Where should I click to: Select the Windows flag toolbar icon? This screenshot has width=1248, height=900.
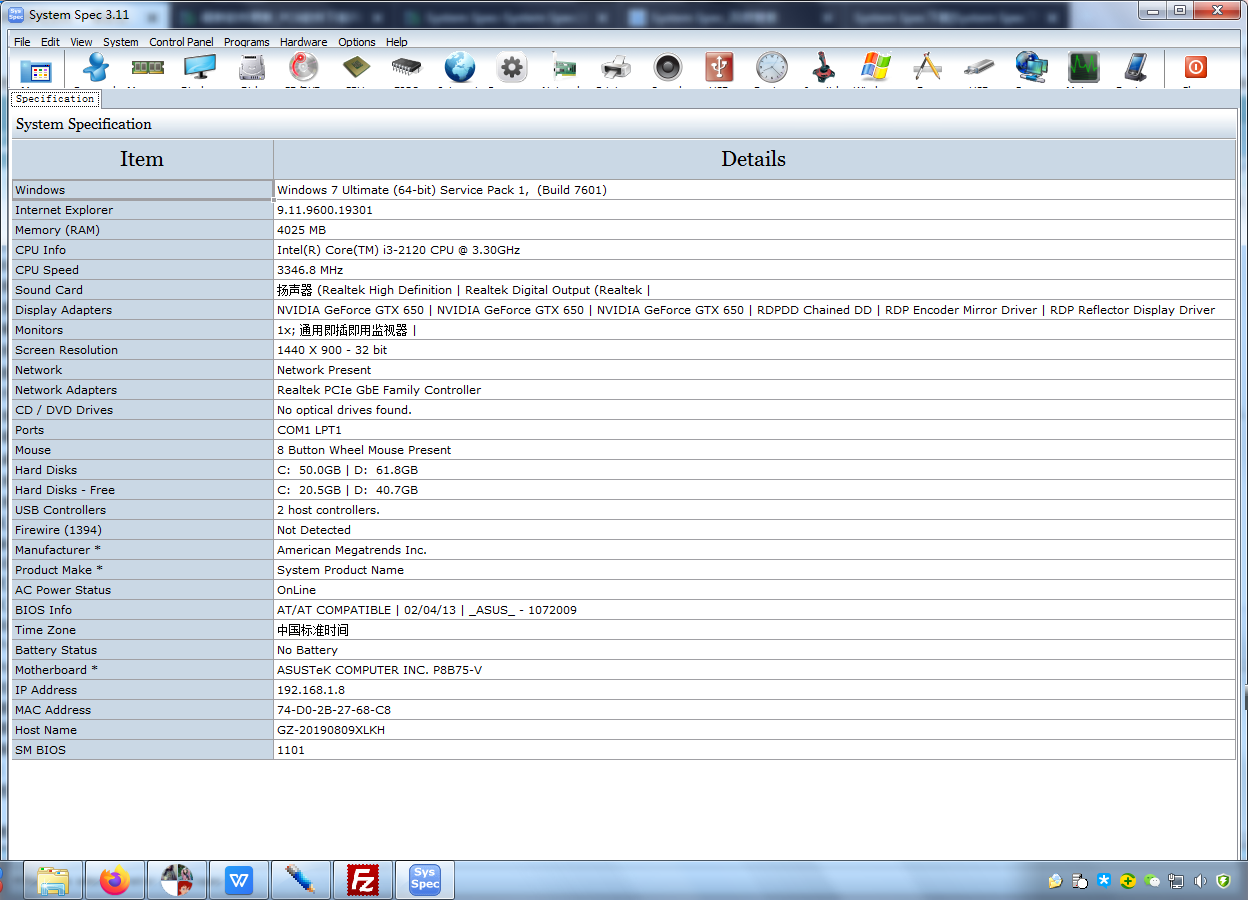pyautogui.click(x=876, y=67)
